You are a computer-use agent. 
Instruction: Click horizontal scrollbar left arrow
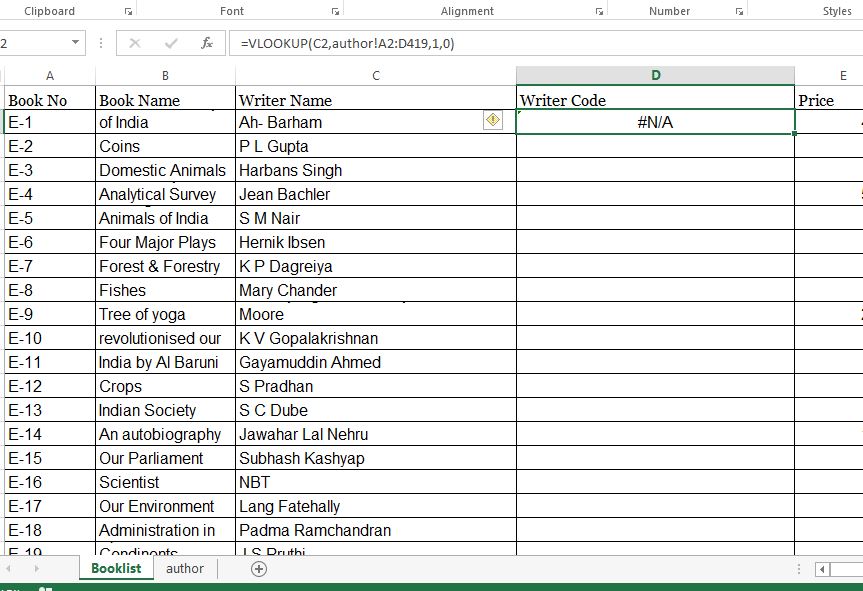point(822,569)
